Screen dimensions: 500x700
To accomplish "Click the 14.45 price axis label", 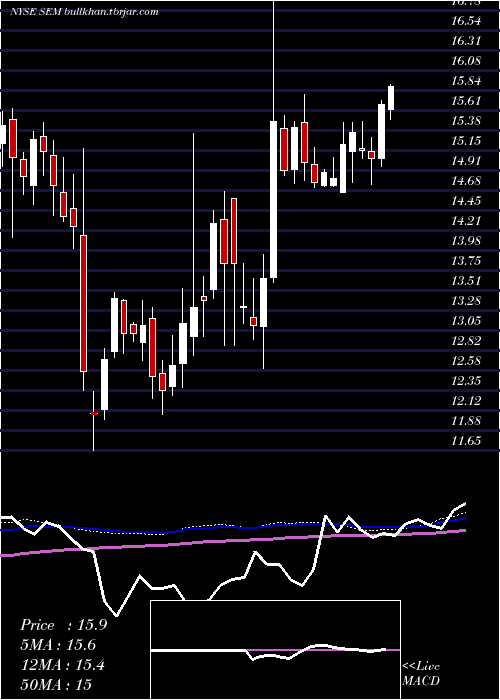I will click(x=466, y=200).
